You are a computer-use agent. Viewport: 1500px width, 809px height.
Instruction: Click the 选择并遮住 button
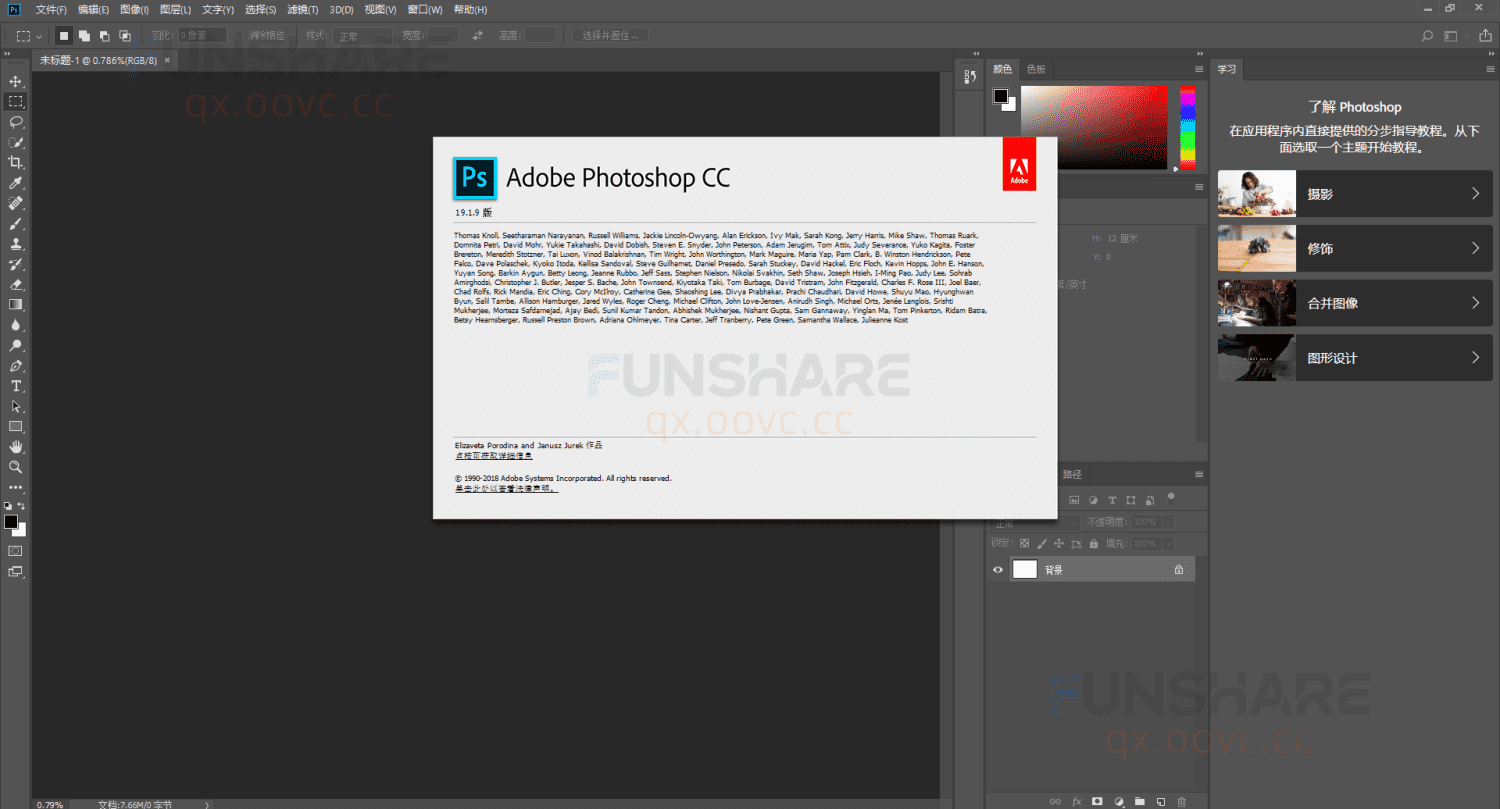click(x=610, y=36)
